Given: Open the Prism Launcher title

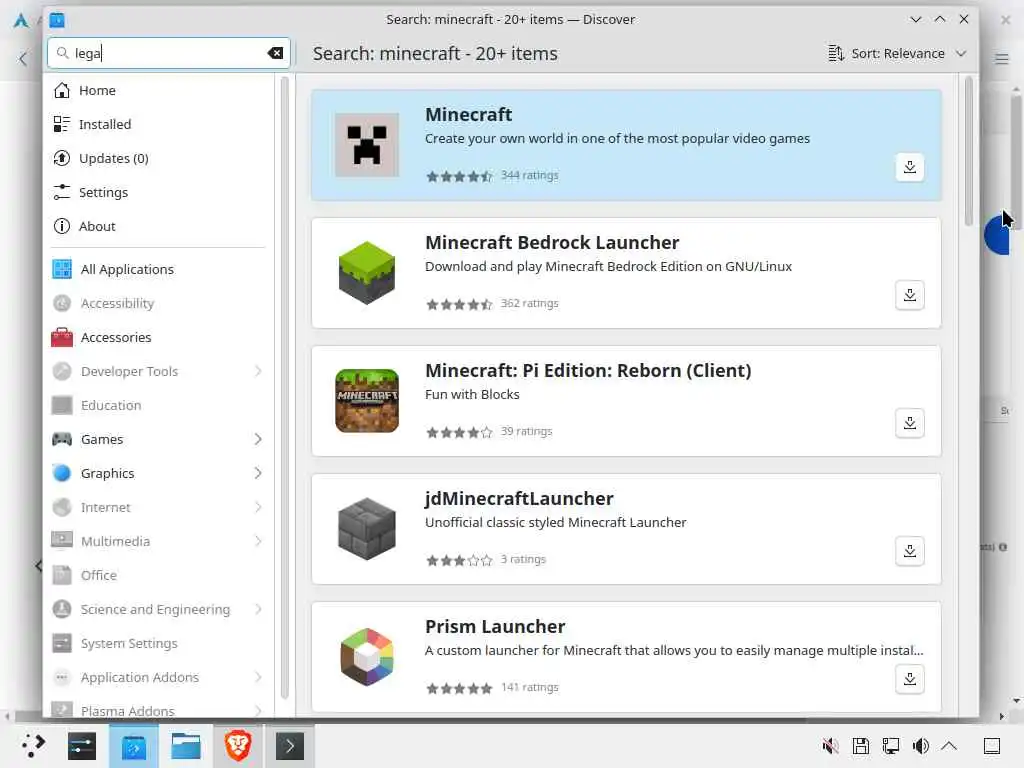Looking at the screenshot, I should (x=495, y=626).
